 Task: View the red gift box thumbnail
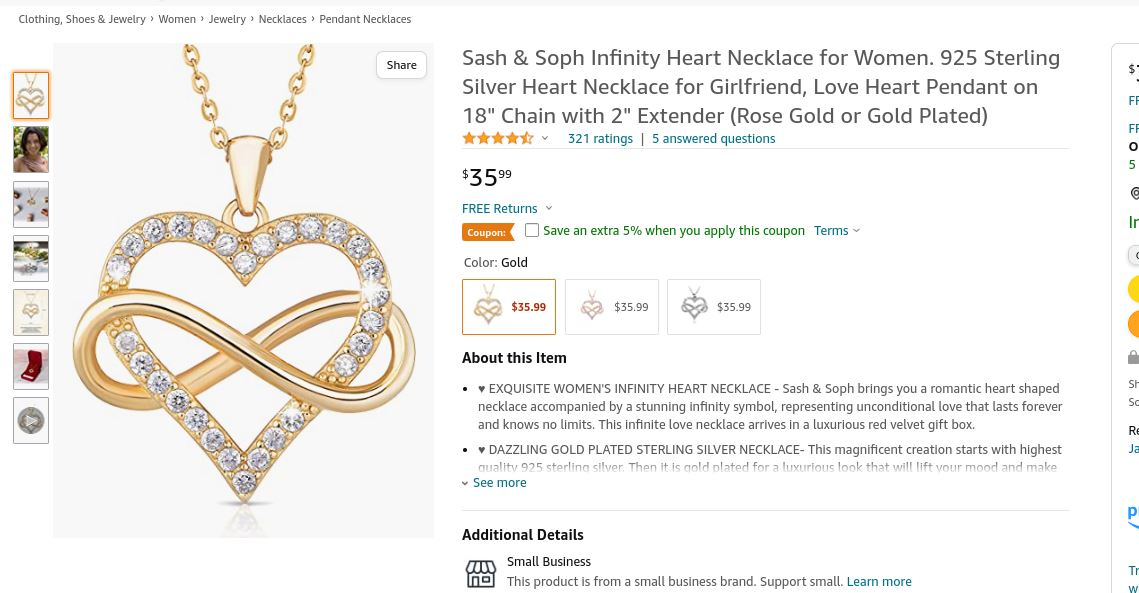pyautogui.click(x=31, y=366)
